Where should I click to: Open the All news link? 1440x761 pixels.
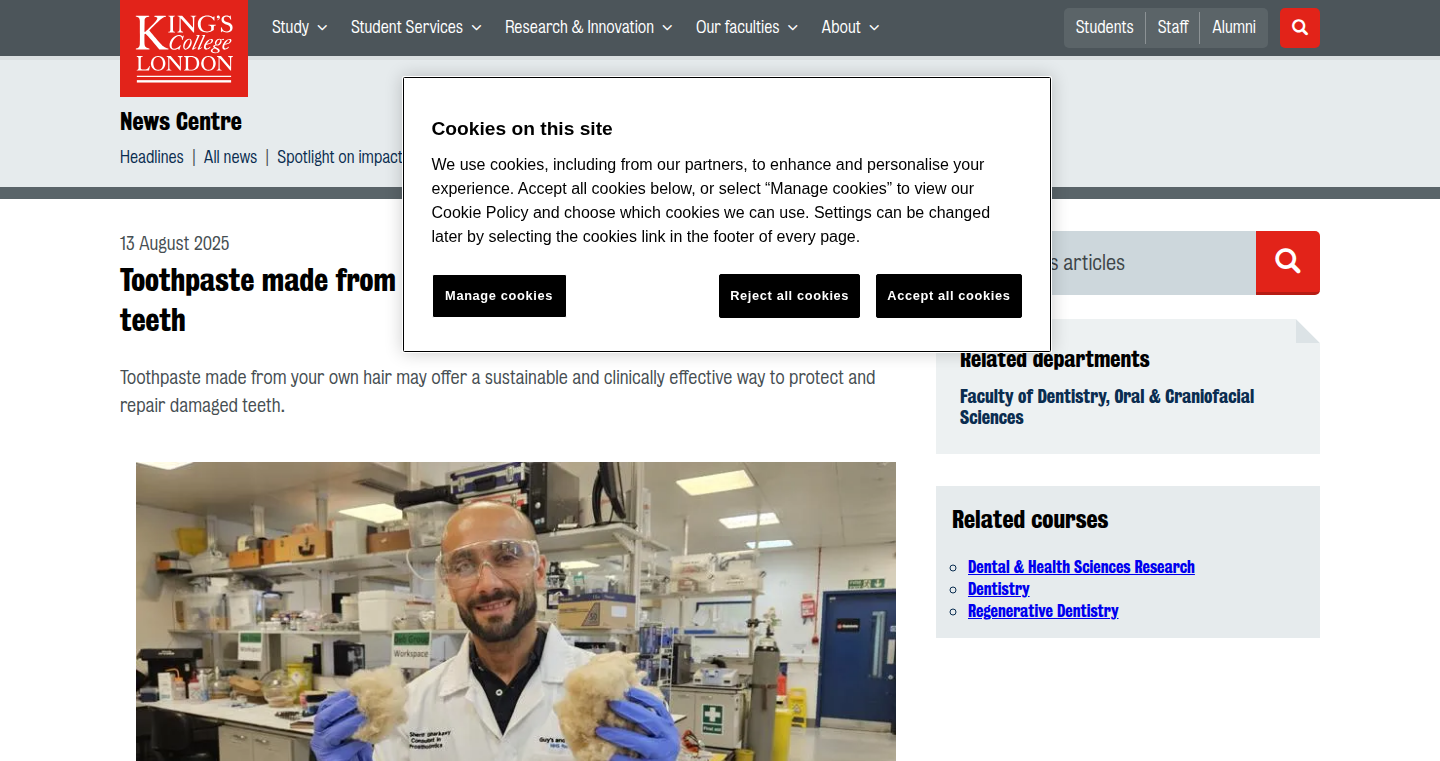tap(230, 157)
